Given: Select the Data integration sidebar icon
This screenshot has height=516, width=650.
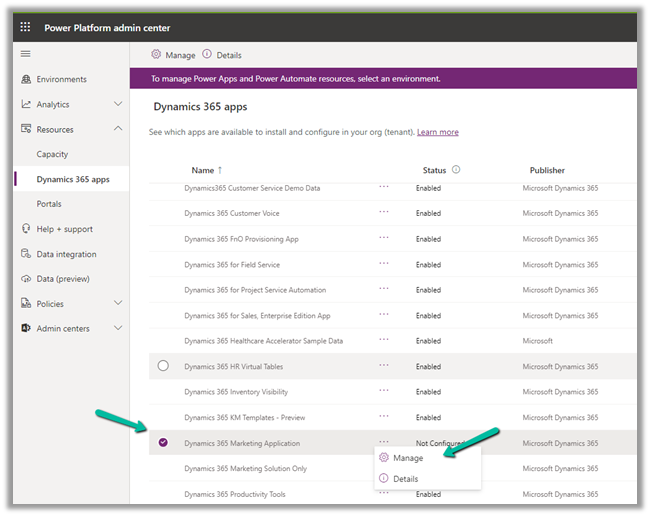Looking at the screenshot, I should pos(26,254).
